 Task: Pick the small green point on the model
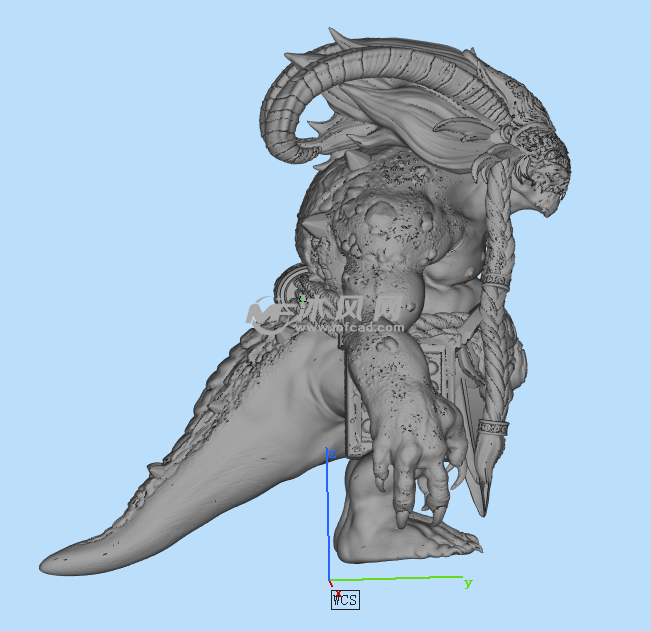(300, 297)
